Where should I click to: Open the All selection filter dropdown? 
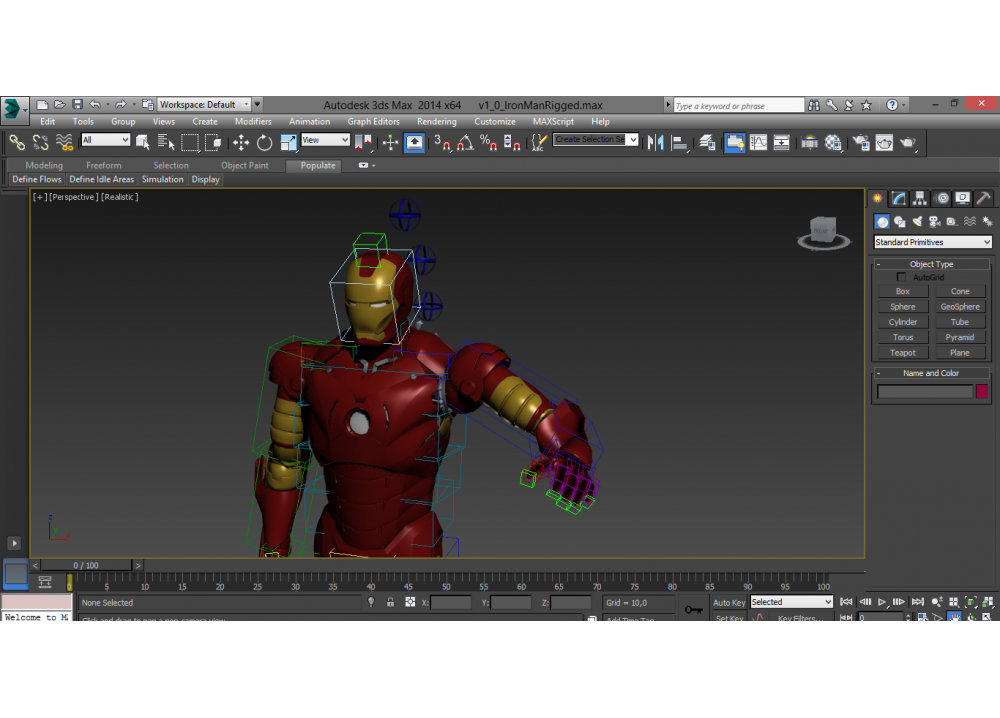[x=105, y=140]
